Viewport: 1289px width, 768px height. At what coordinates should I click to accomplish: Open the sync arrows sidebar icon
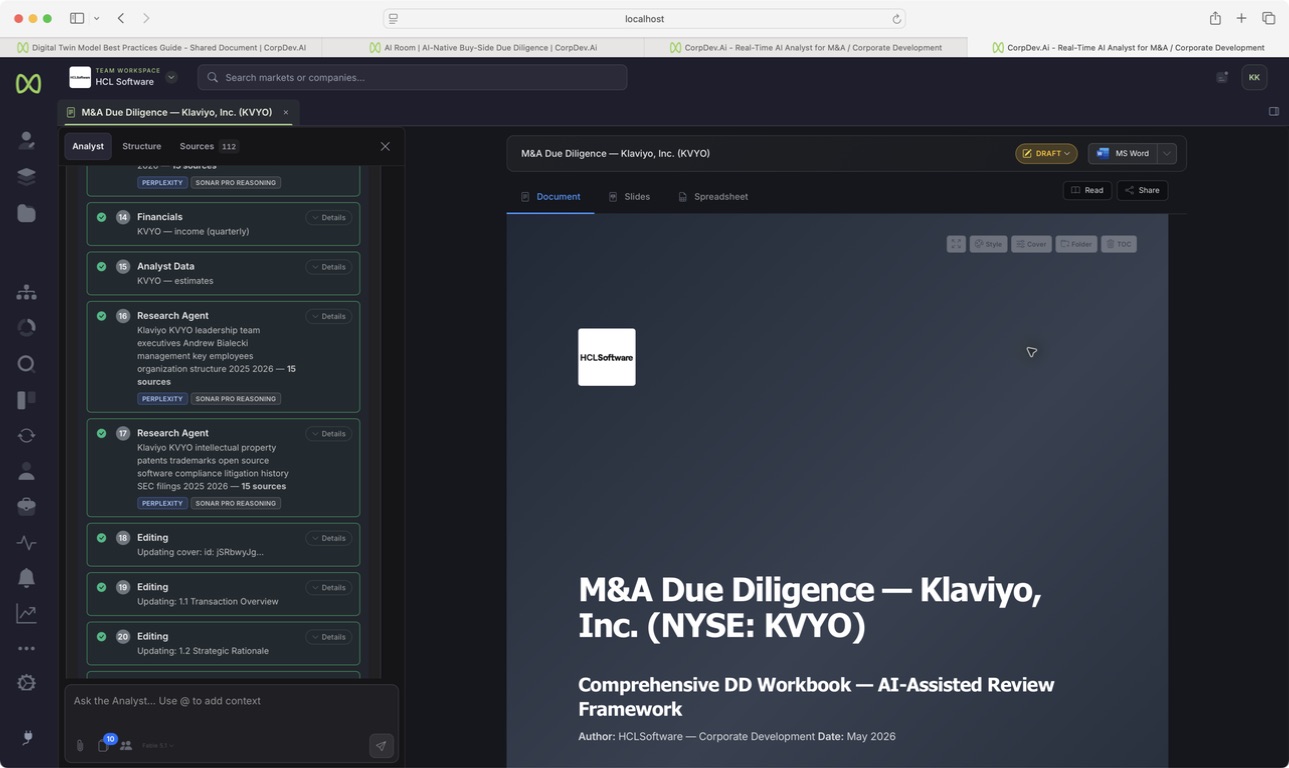(x=27, y=436)
